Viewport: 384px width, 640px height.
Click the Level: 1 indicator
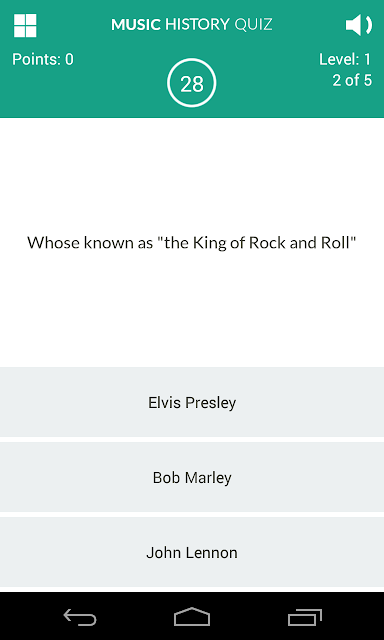[345, 60]
